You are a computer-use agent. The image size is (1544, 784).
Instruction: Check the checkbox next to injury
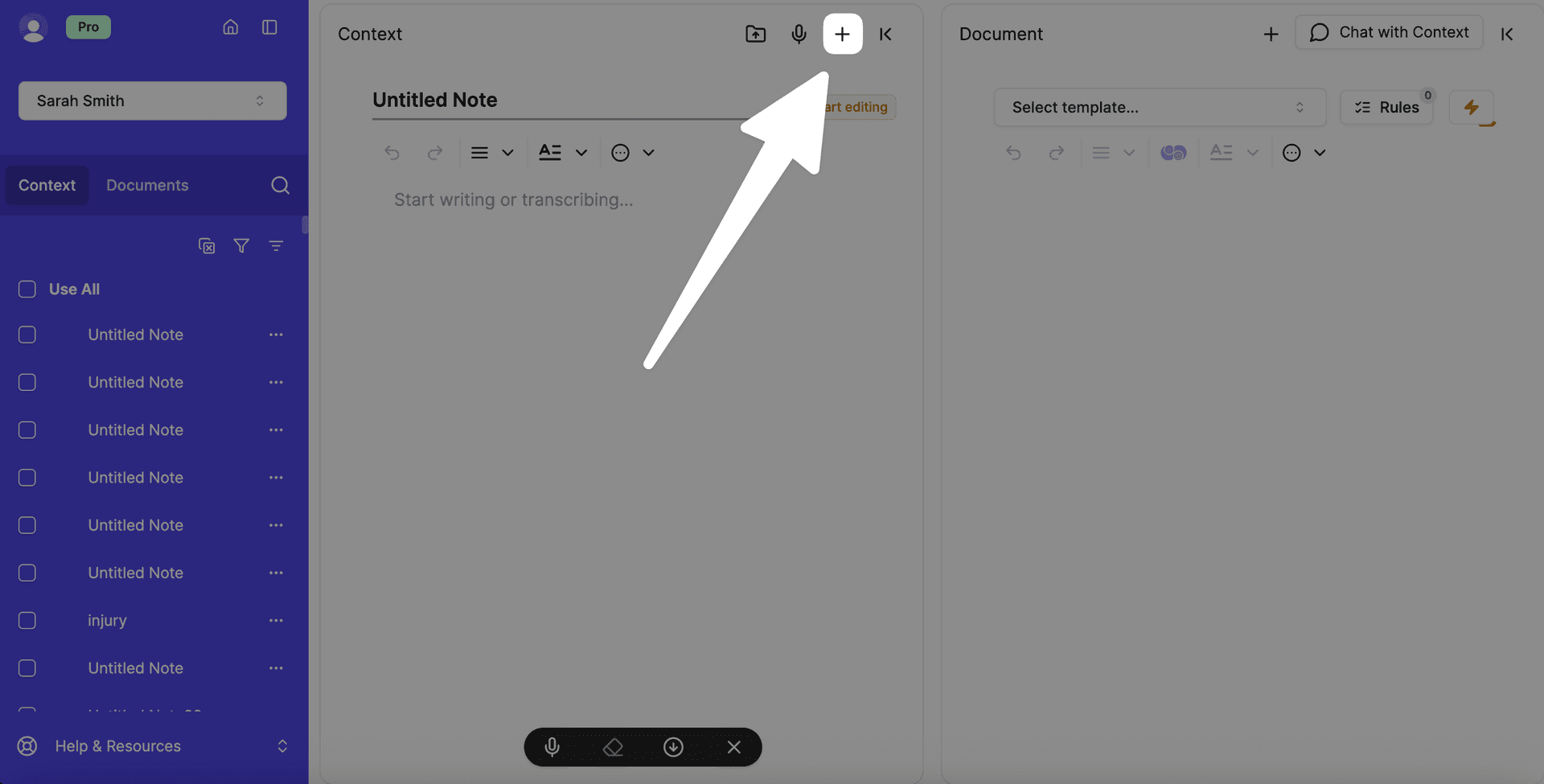tap(27, 620)
